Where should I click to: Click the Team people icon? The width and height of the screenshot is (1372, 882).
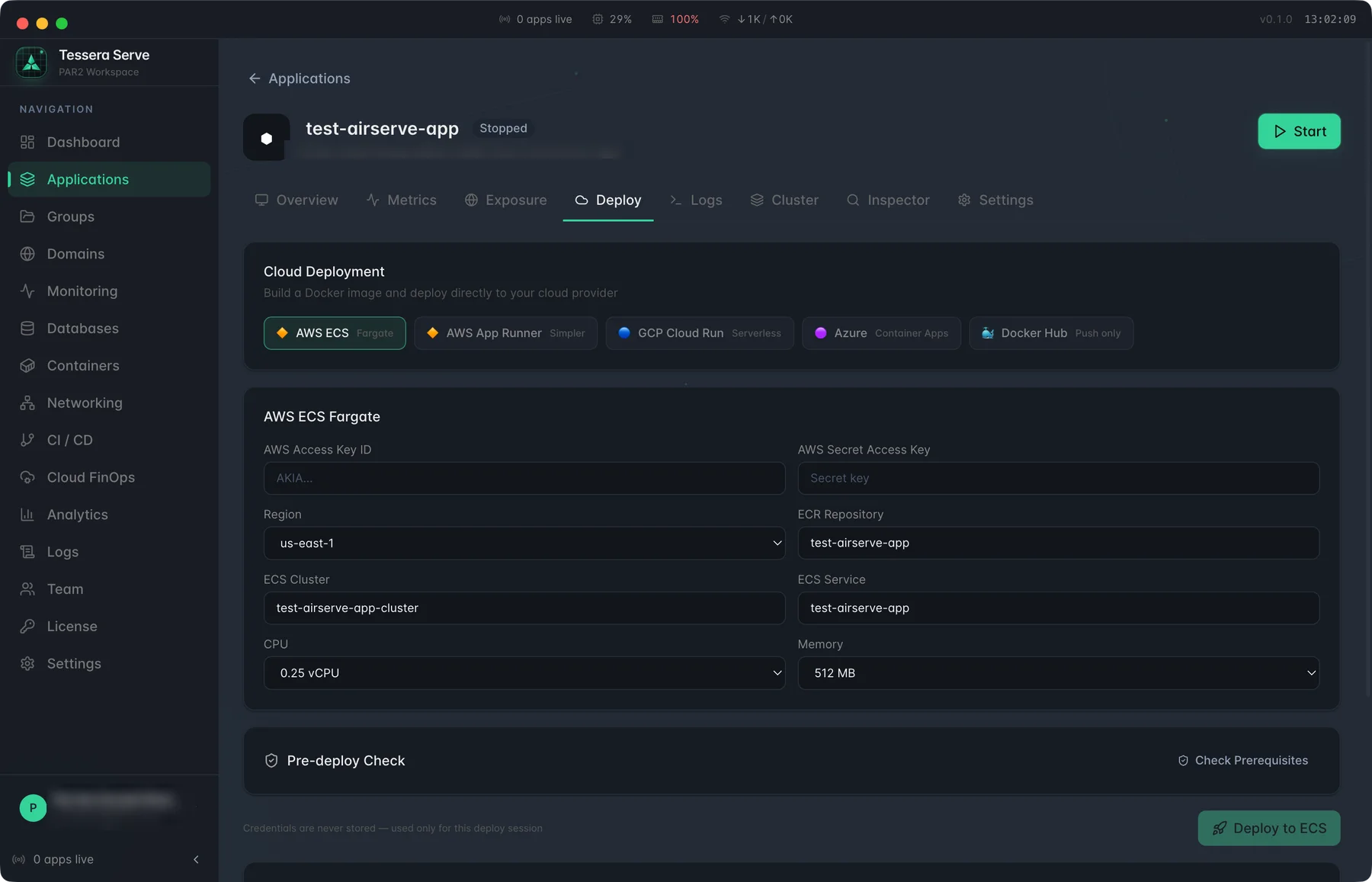point(27,589)
